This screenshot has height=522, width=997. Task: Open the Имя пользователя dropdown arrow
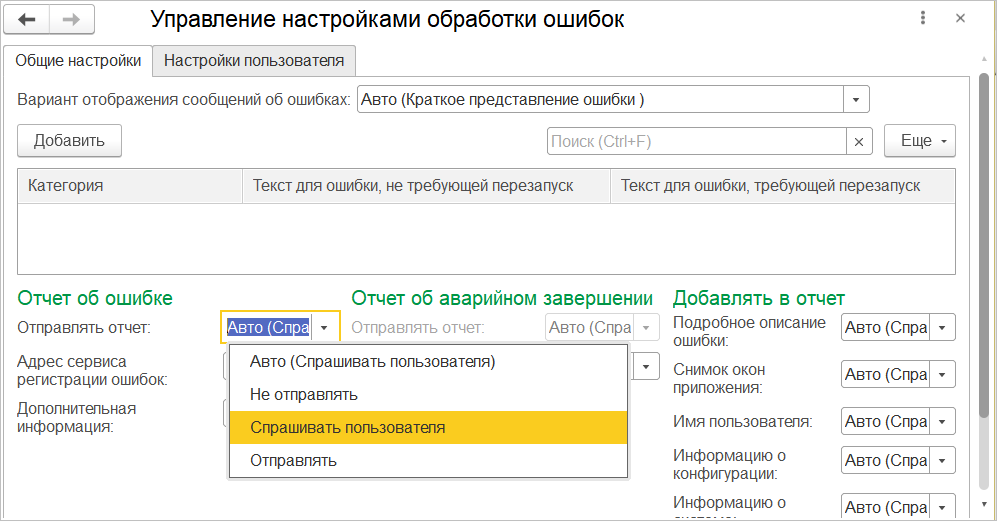(943, 421)
